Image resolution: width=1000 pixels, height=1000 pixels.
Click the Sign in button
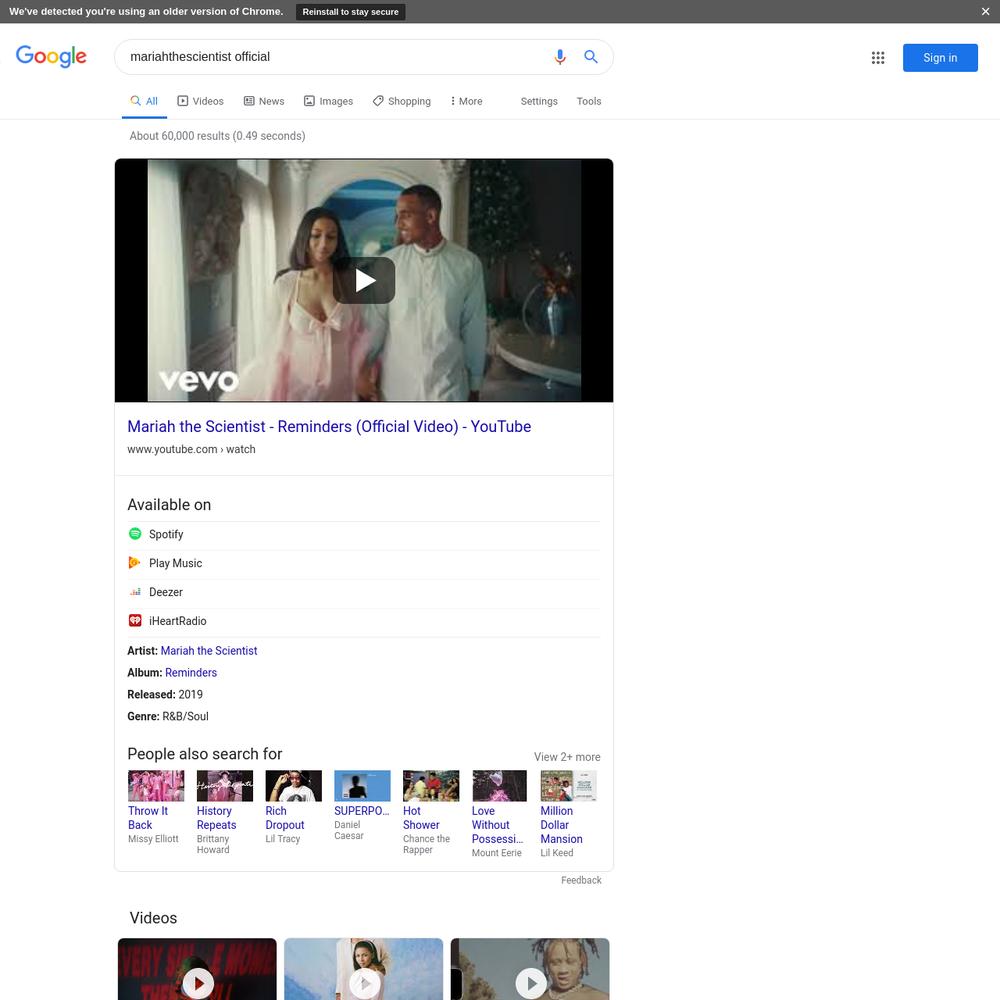940,57
